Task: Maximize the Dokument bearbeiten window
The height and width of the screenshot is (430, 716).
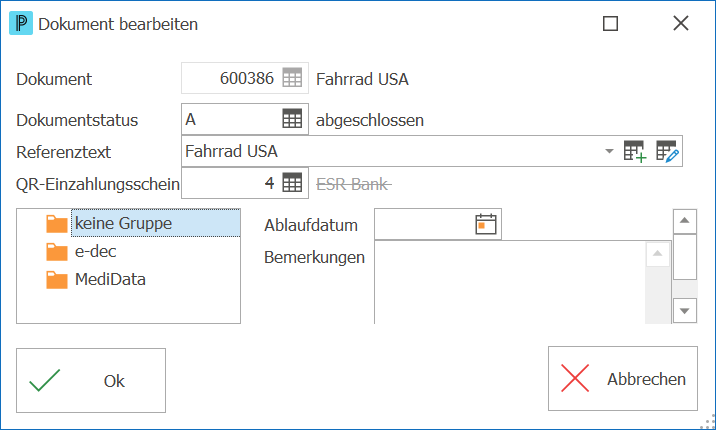Action: tap(611, 23)
